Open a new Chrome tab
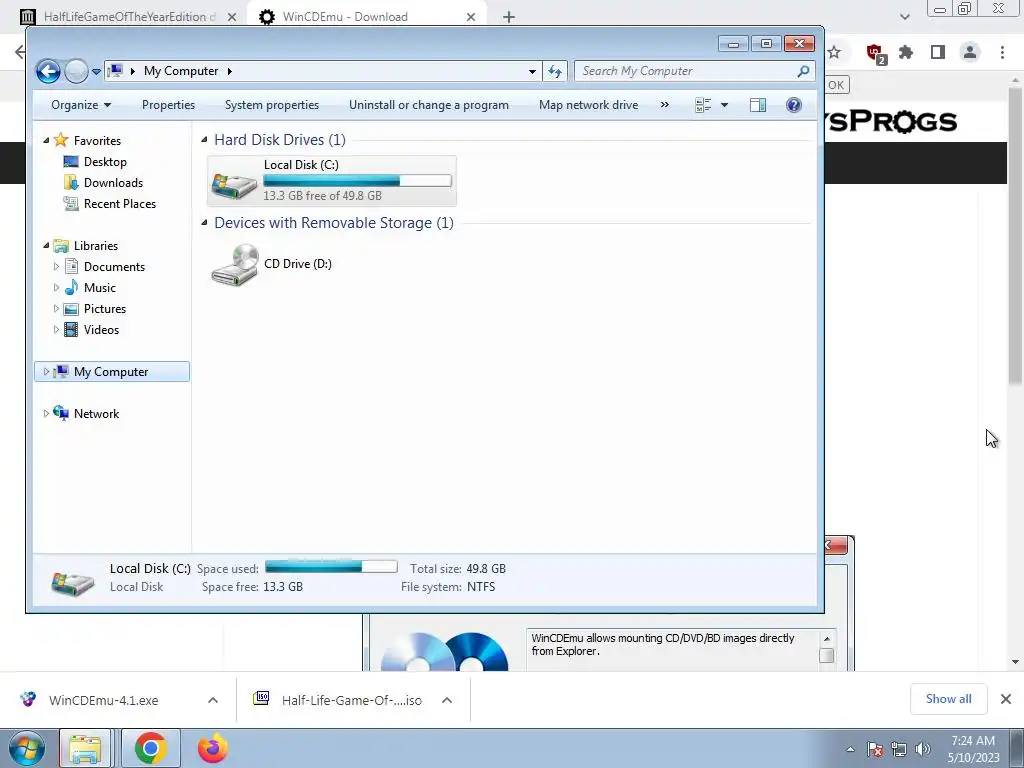 (509, 17)
